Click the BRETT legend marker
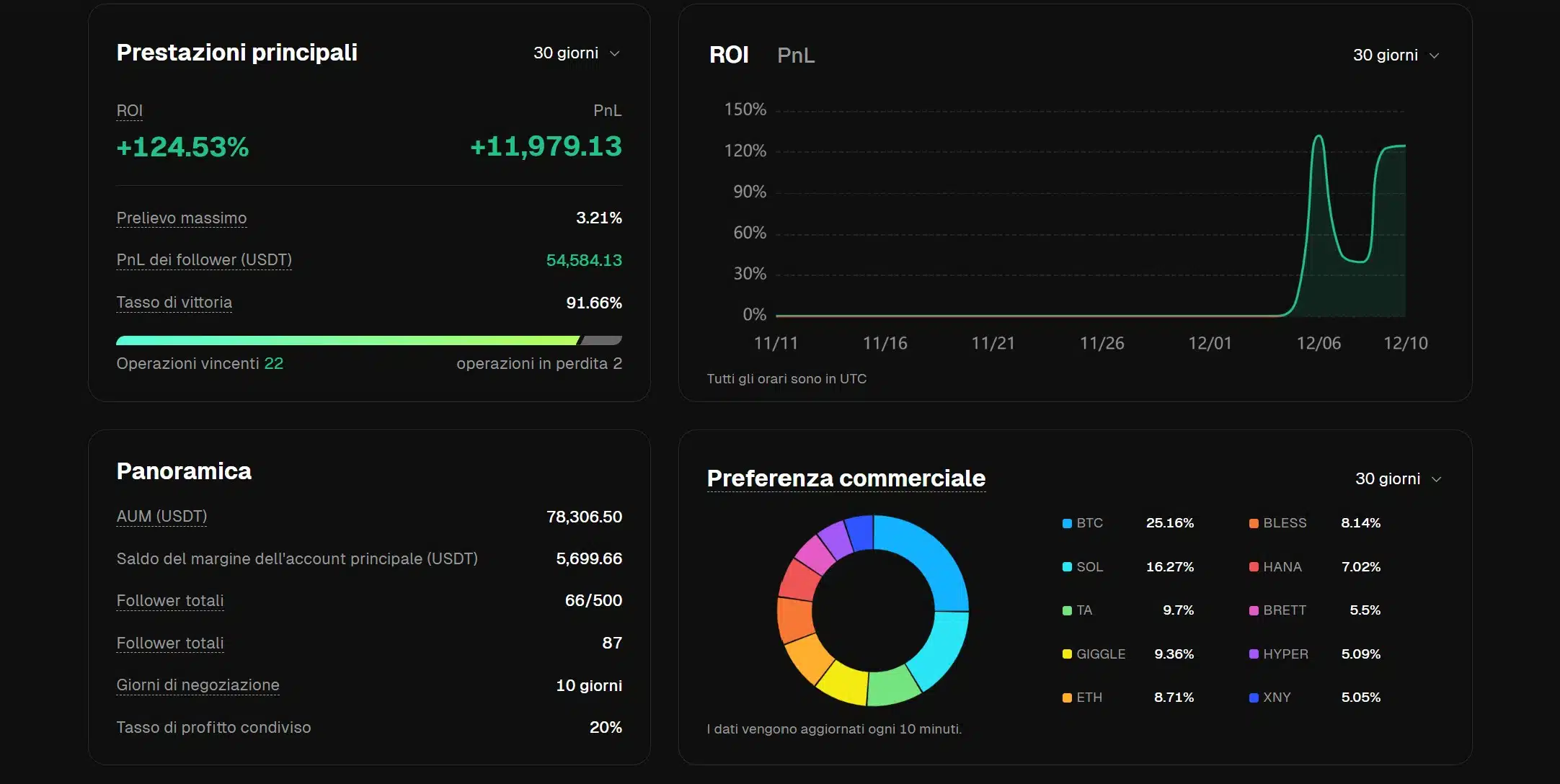This screenshot has height=784, width=1560. (1253, 610)
